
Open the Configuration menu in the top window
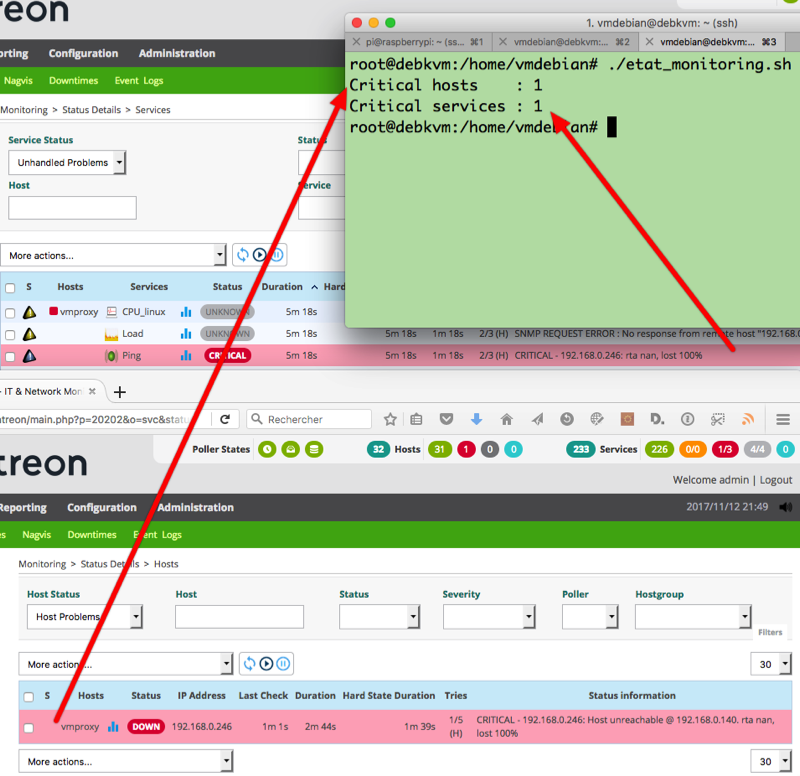82,53
